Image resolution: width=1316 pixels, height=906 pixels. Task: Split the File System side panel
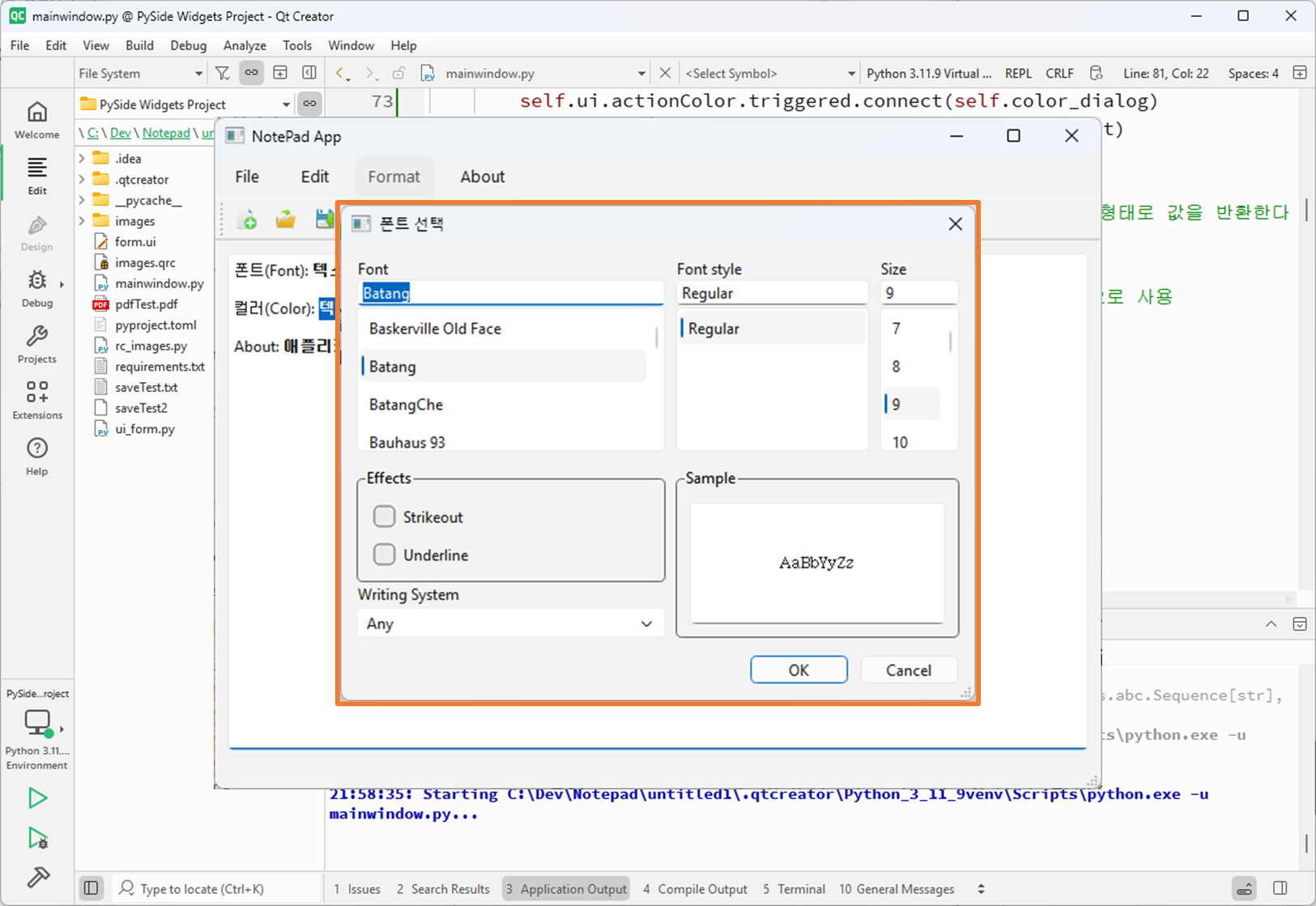(x=280, y=73)
